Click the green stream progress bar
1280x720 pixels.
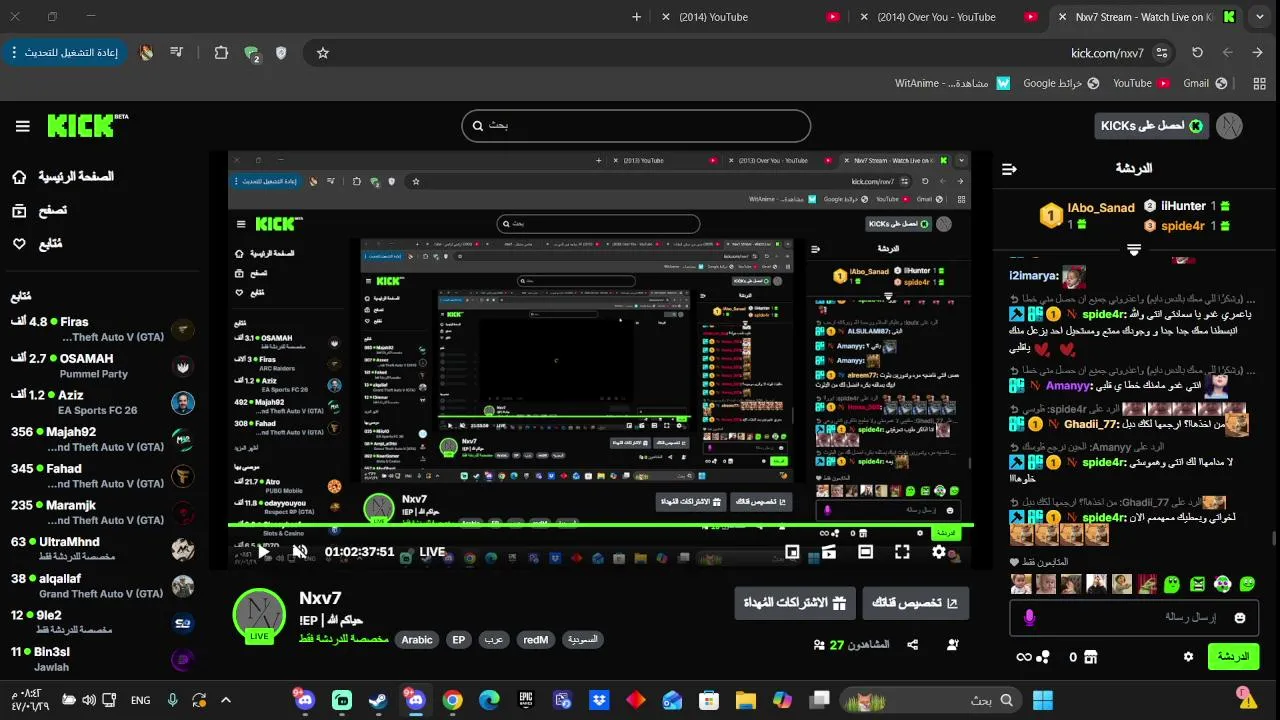coord(600,524)
